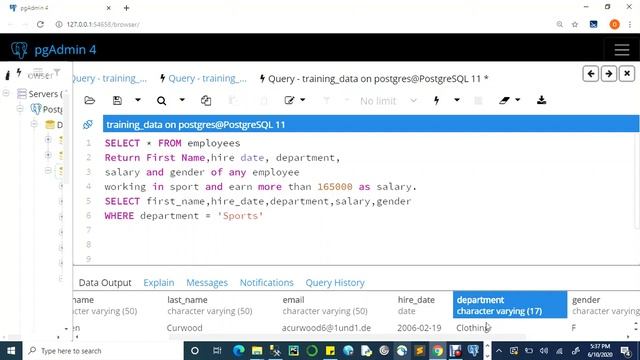640x360 pixels.
Task: Click the filter funnel icon in Browser panel
Action: [57, 73]
